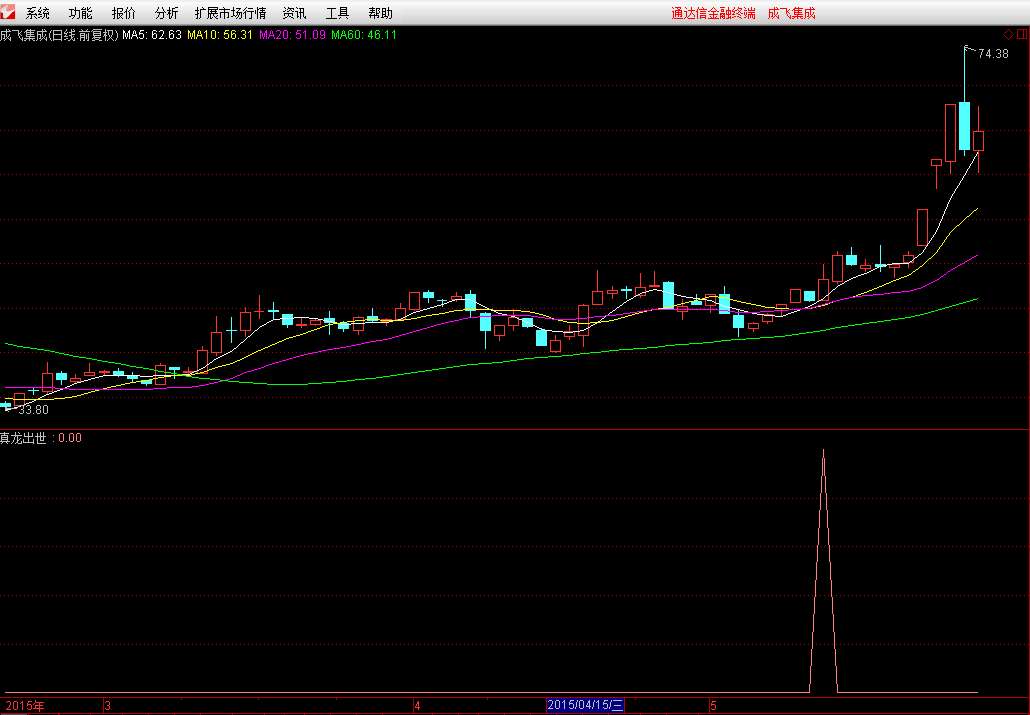1030x715 pixels.
Task: Click the 2015年 label on time axis
Action: 25,706
